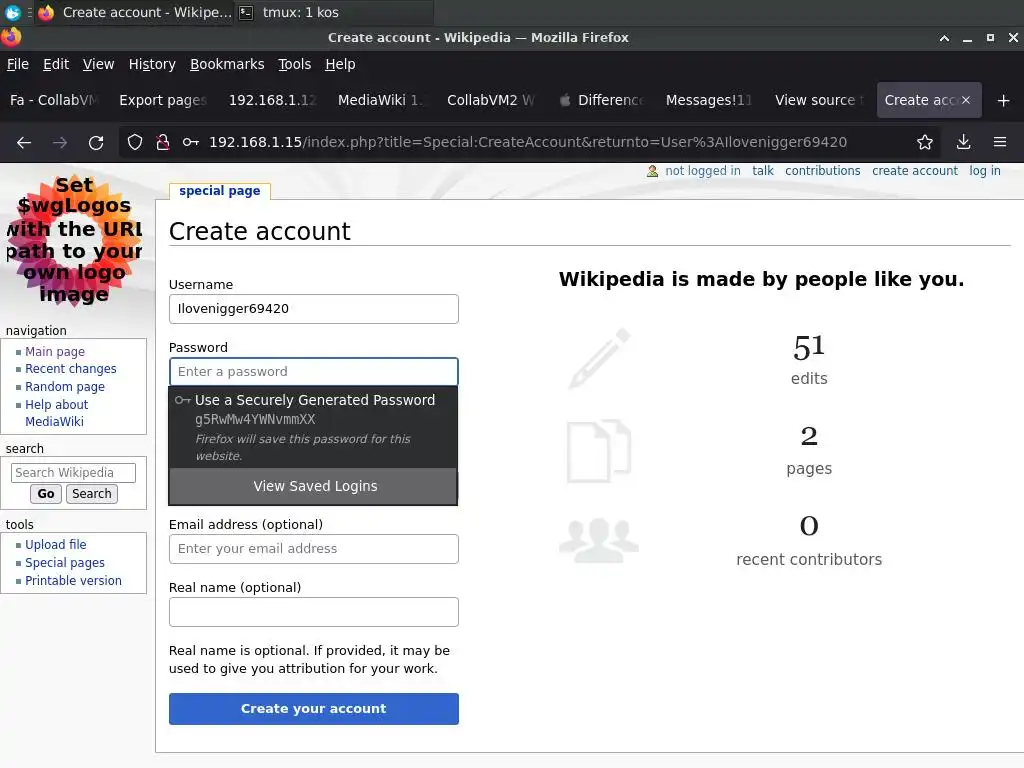Open the View menu
The width and height of the screenshot is (1024, 768).
(99, 64)
